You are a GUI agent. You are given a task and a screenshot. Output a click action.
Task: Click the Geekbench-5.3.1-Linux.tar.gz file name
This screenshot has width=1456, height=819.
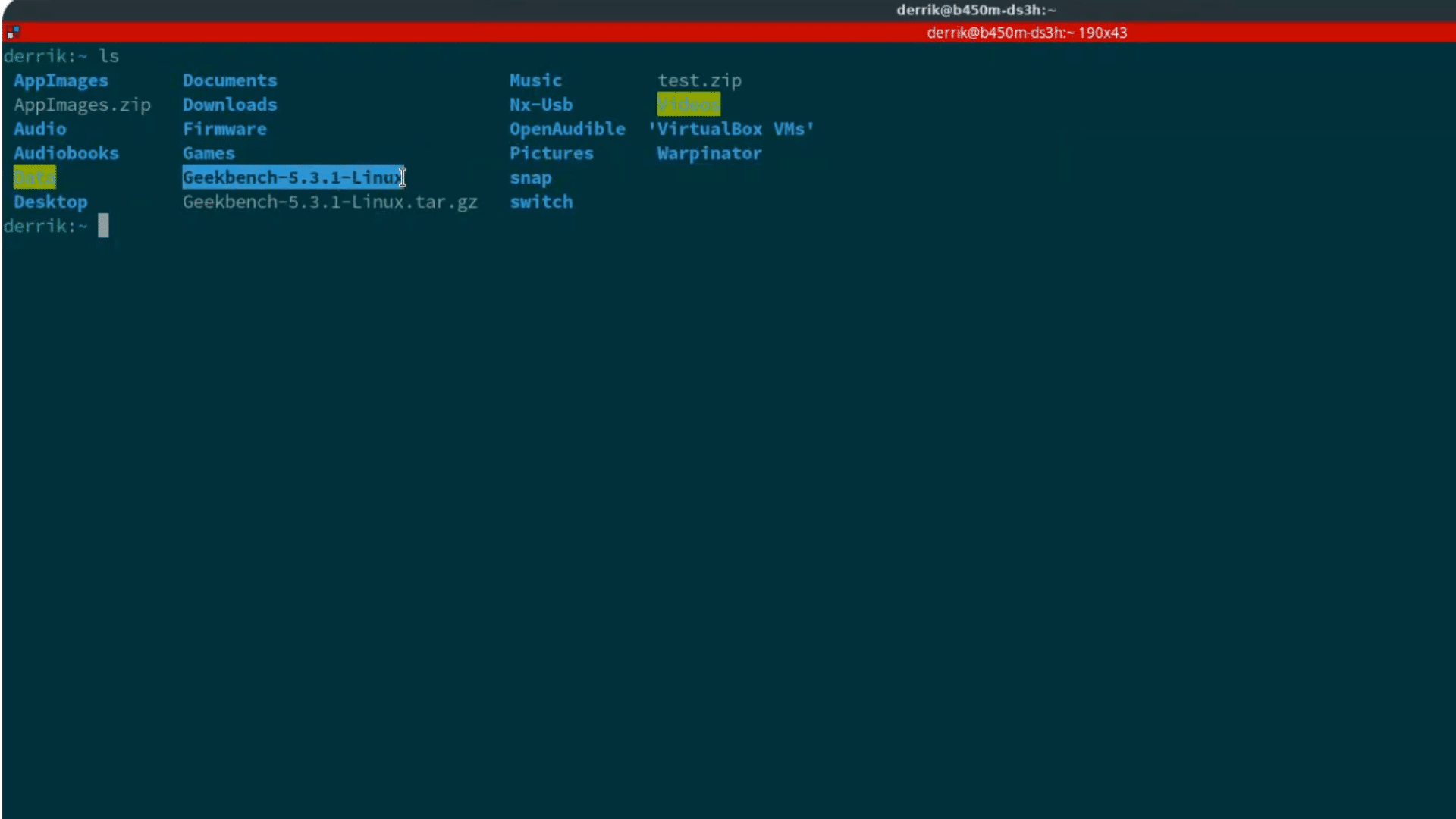point(330,202)
